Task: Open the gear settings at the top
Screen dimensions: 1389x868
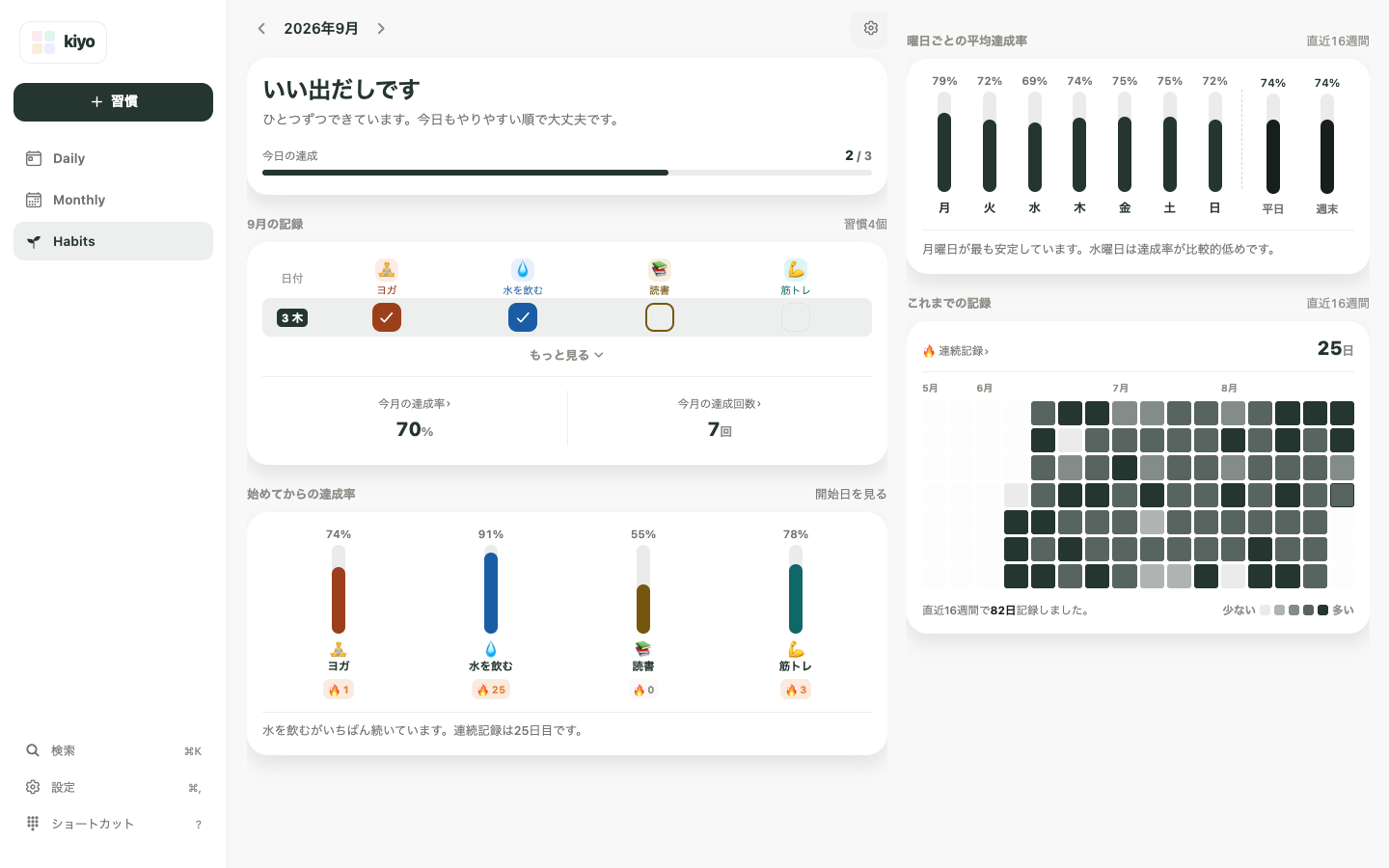Action: click(x=870, y=28)
